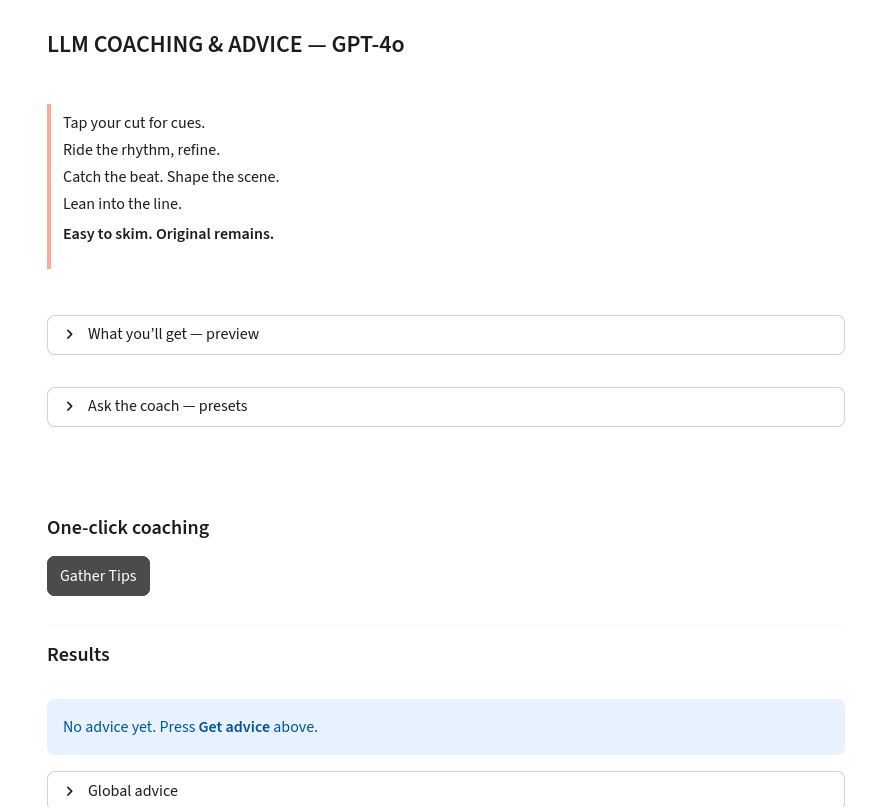Click the chevron icon next to "Ask the coach — presets"
Image resolution: width=875 pixels, height=807 pixels.
click(x=70, y=406)
